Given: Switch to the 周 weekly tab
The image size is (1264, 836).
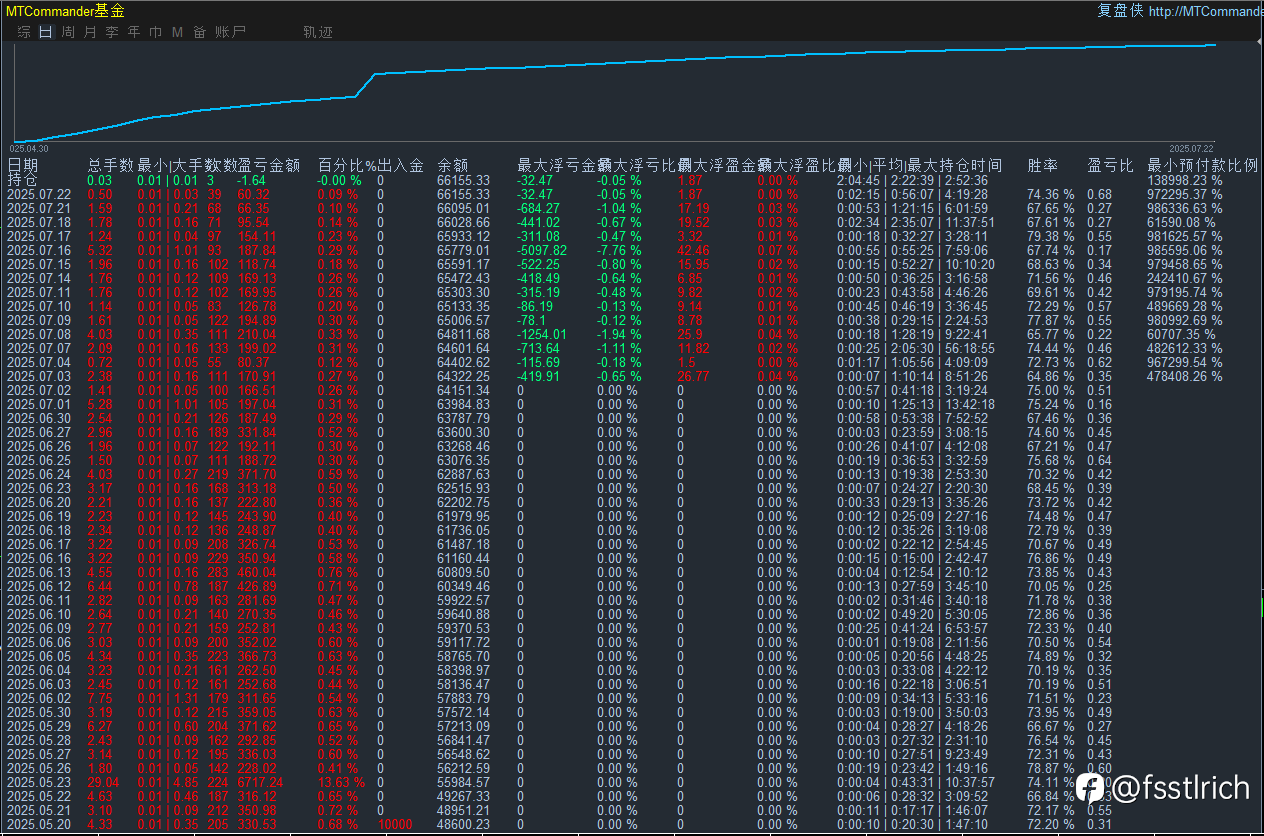Looking at the screenshot, I should coord(68,32).
